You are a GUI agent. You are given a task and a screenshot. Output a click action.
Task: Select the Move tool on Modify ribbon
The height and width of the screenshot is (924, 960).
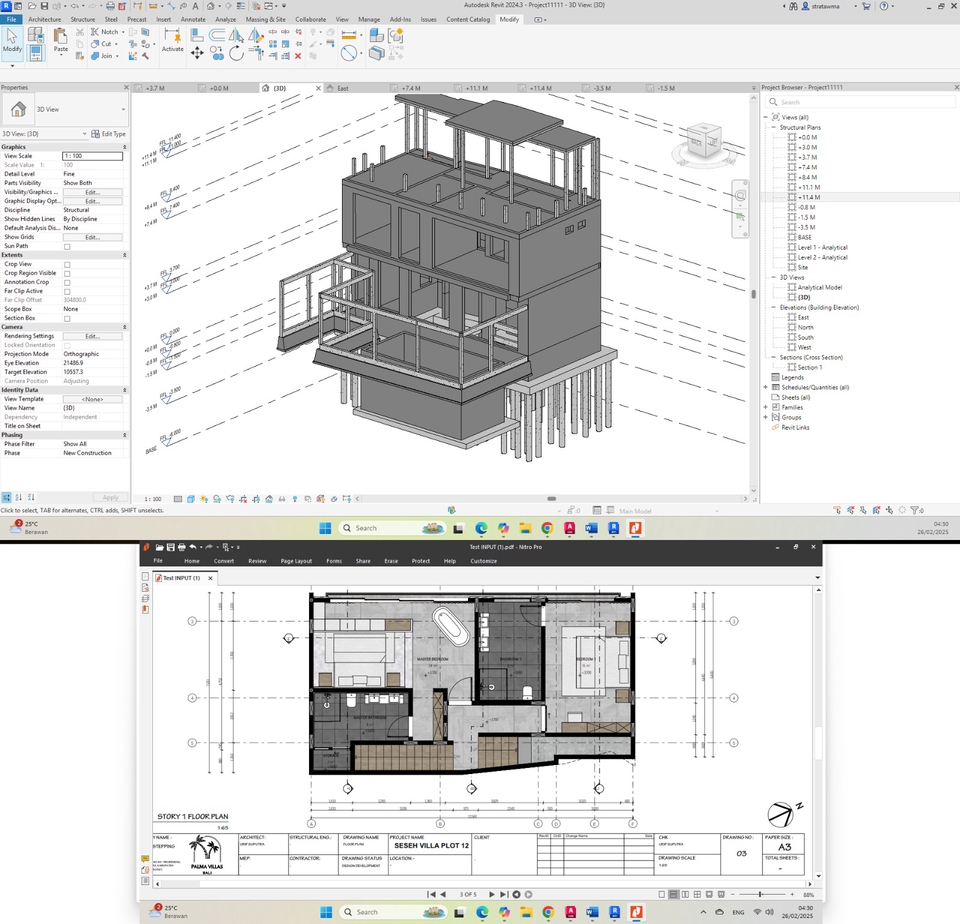[x=197, y=51]
